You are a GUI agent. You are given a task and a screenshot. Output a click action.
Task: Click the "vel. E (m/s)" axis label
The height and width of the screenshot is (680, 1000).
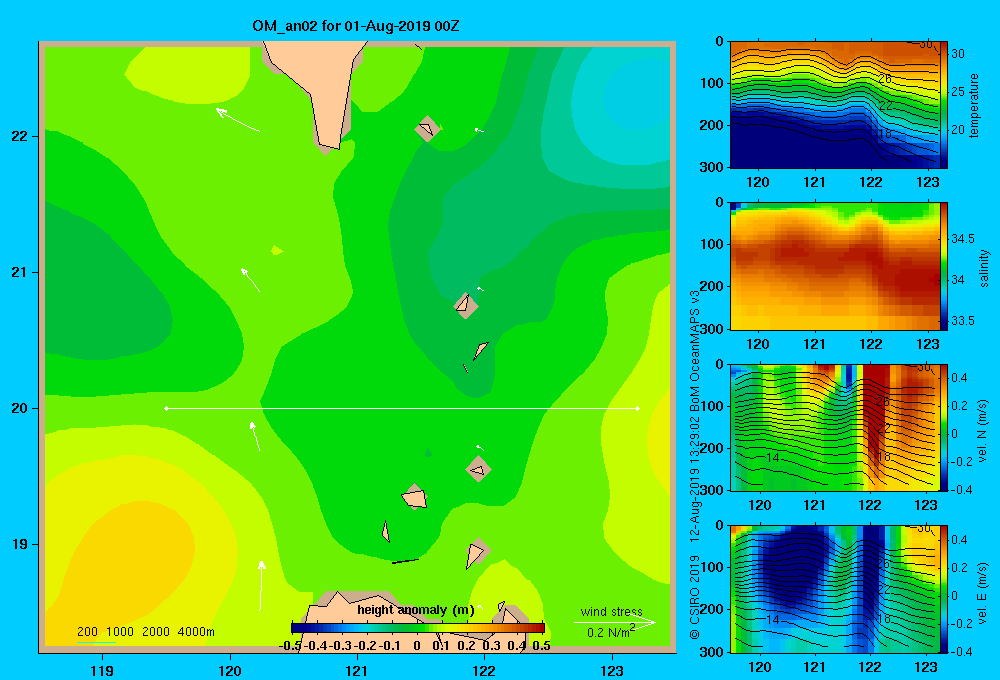pos(982,593)
